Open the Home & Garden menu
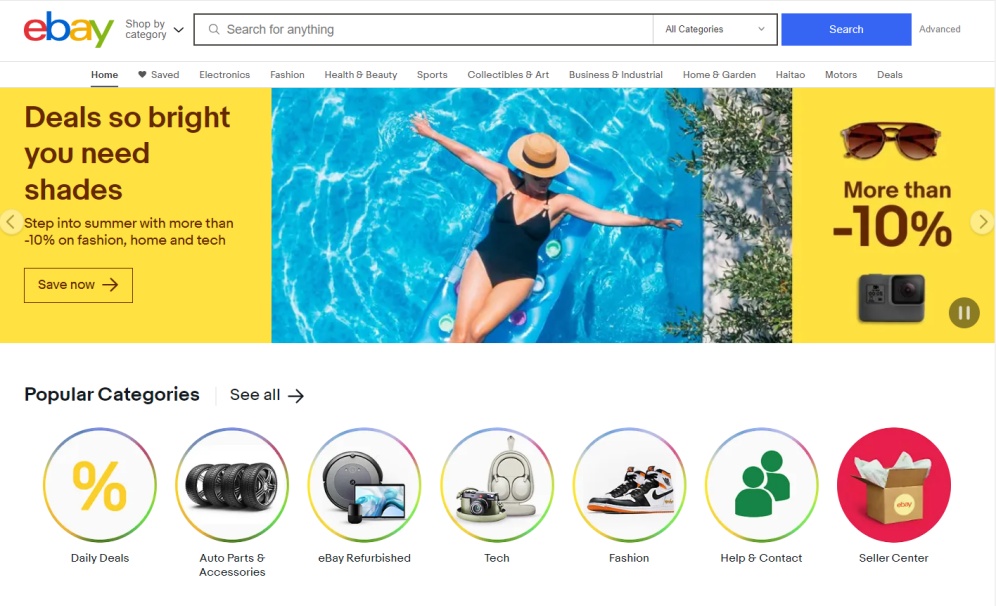 (719, 75)
